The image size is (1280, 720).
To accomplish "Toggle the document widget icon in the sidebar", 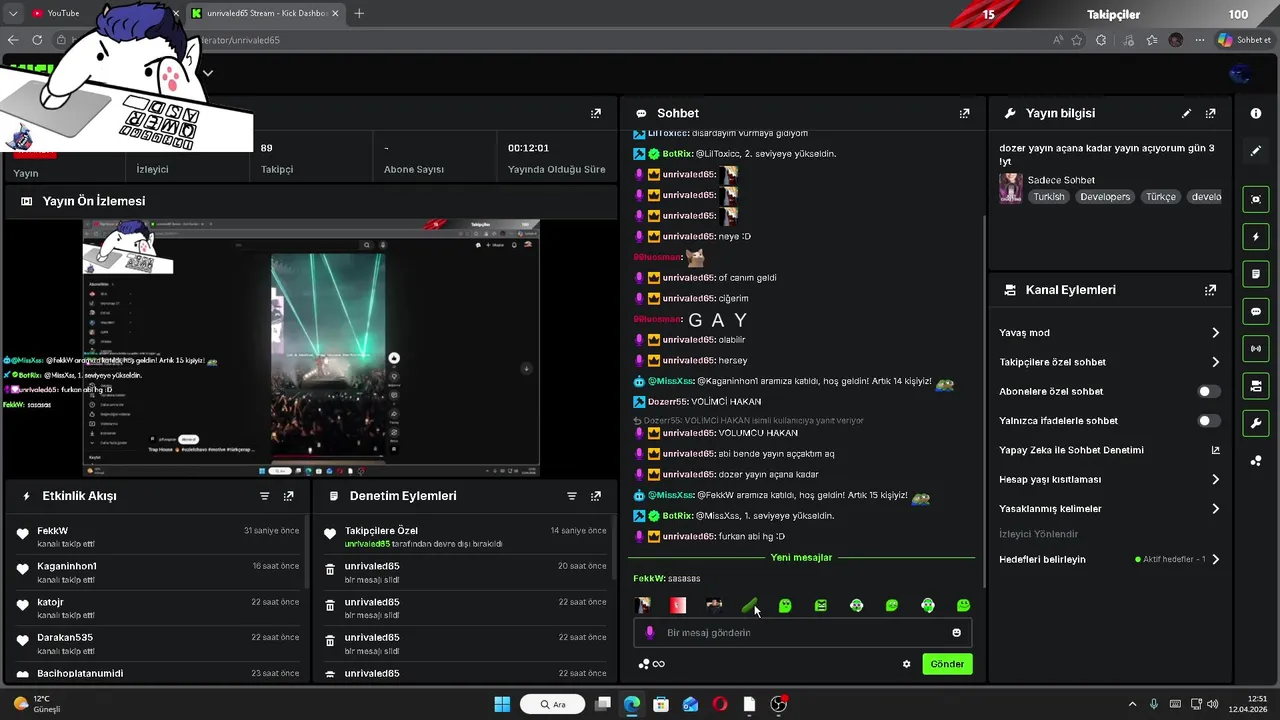I will coord(1256,274).
